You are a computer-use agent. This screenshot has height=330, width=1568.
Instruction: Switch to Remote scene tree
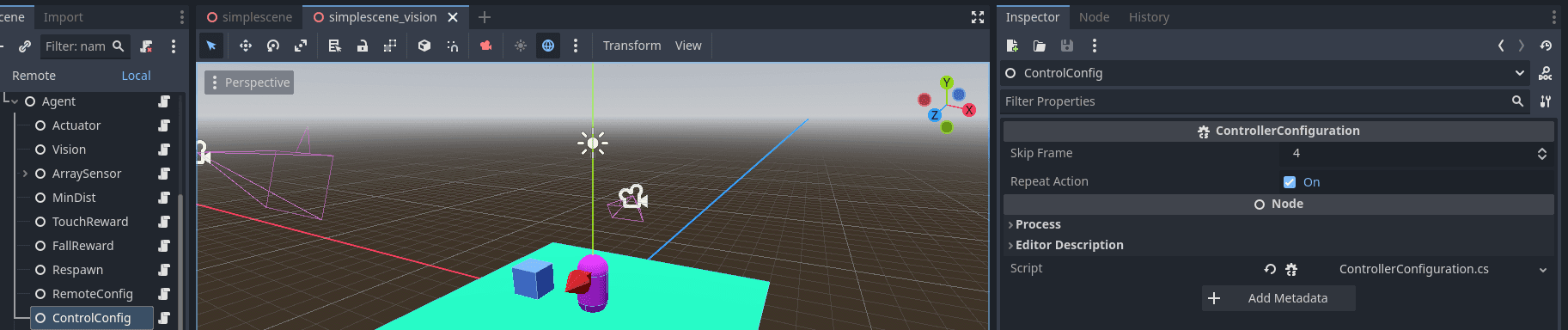pyautogui.click(x=34, y=76)
